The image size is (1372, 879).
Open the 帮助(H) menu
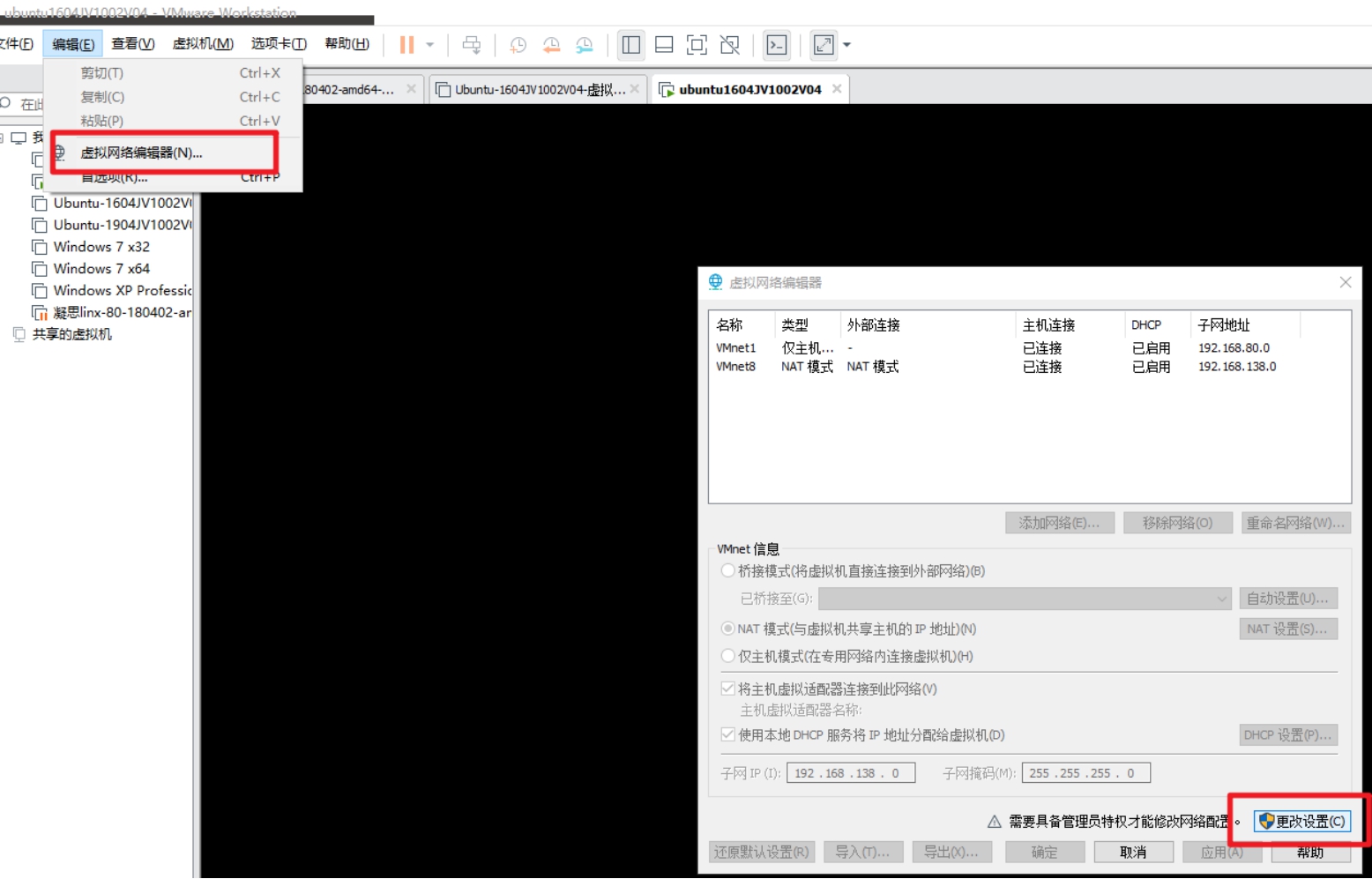(347, 44)
